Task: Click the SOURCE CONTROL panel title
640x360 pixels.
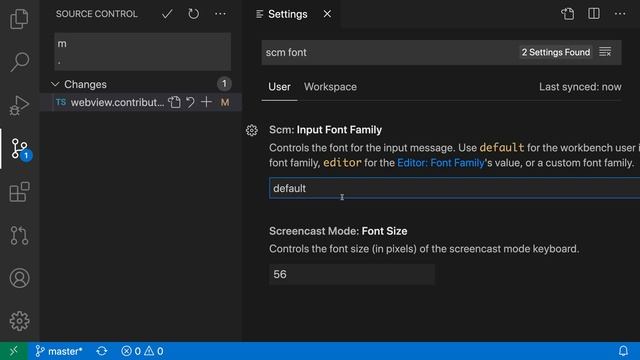Action: pyautogui.click(x=97, y=14)
